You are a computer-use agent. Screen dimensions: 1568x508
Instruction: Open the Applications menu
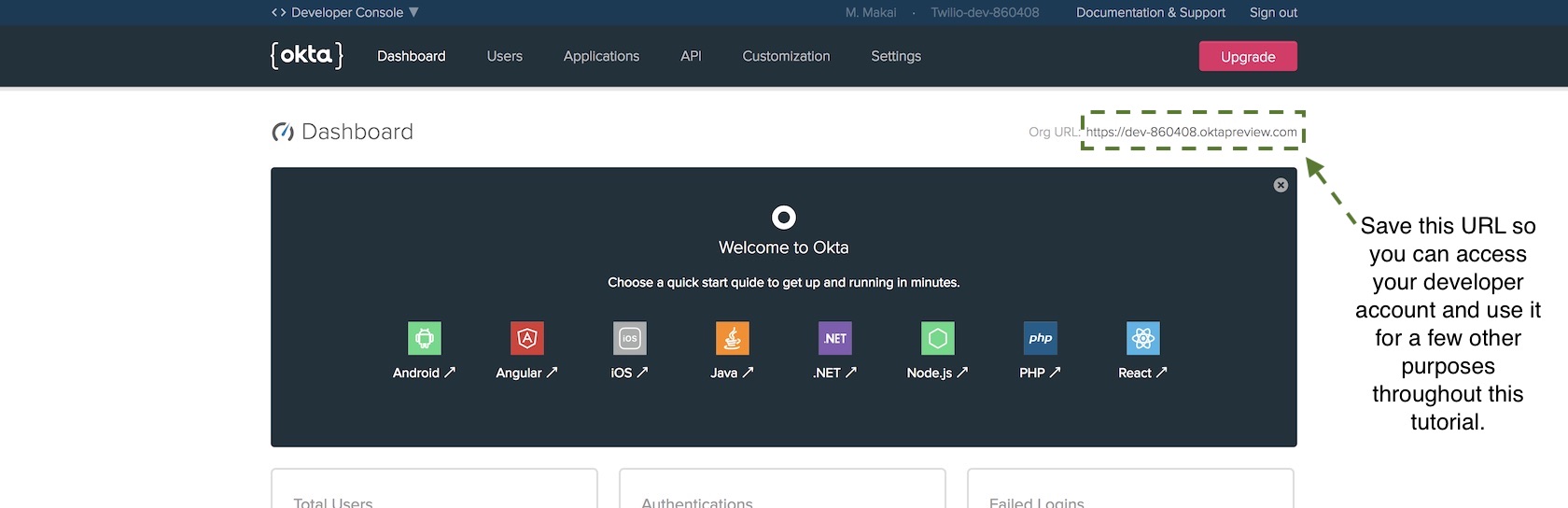[x=601, y=56]
